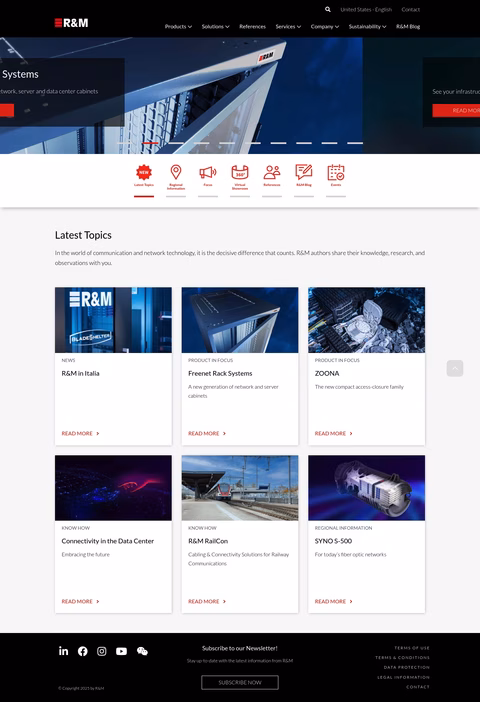Open United States - English language selector
The image size is (480, 702).
(x=366, y=9)
